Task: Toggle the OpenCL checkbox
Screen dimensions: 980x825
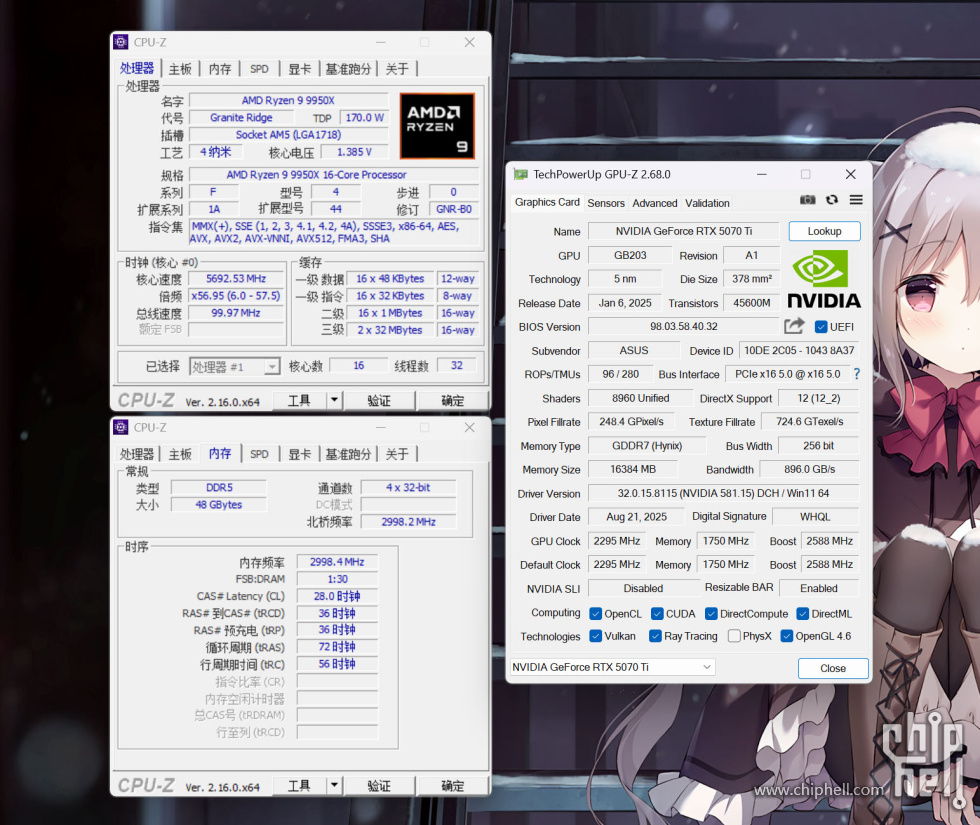Action: click(596, 614)
